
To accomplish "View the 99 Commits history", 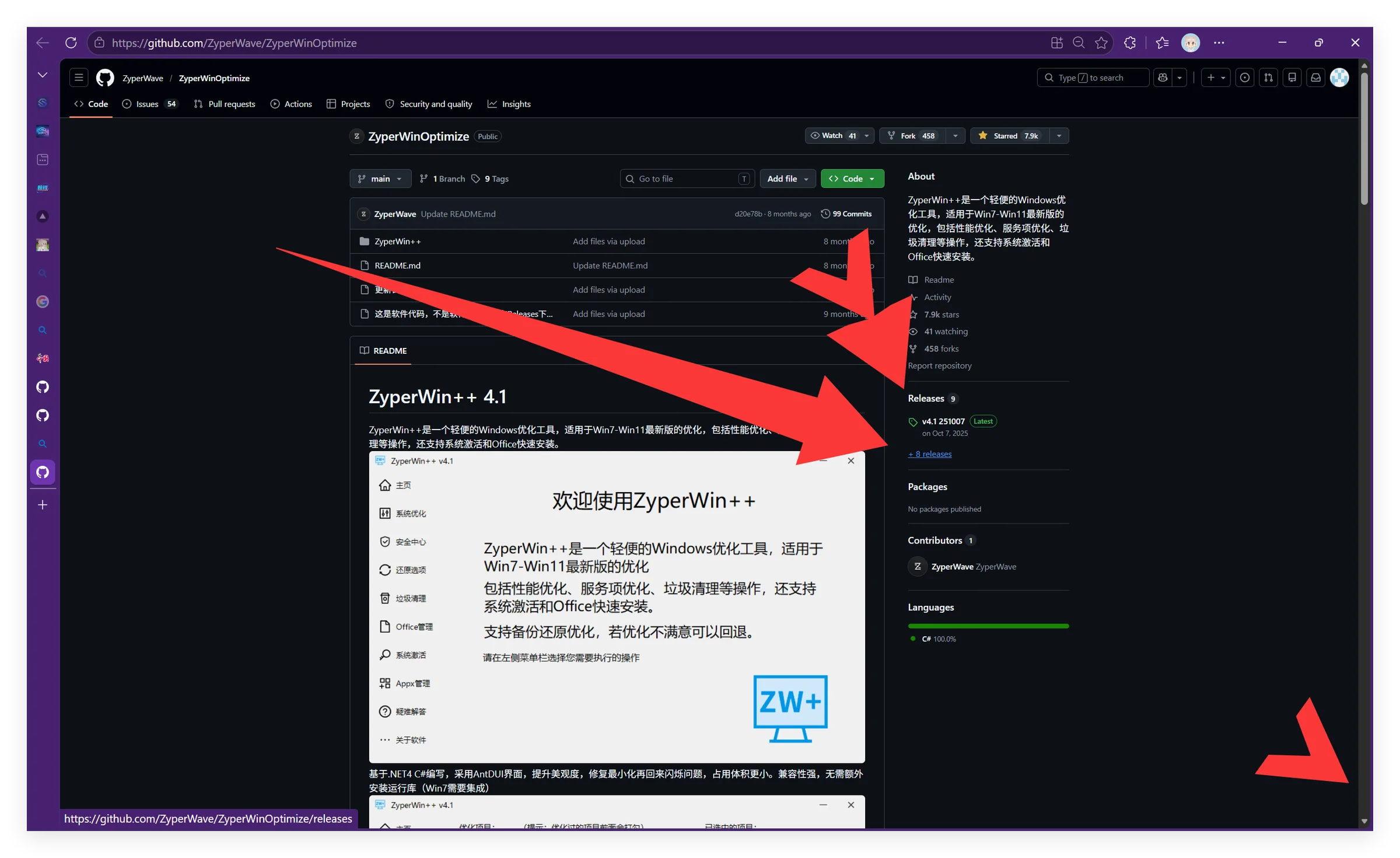I will [x=846, y=214].
